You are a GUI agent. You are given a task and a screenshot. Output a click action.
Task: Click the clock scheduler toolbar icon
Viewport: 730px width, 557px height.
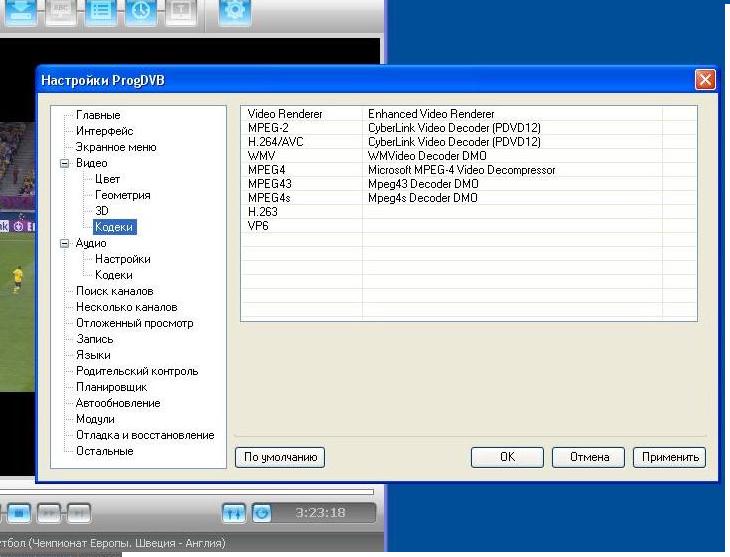141,11
